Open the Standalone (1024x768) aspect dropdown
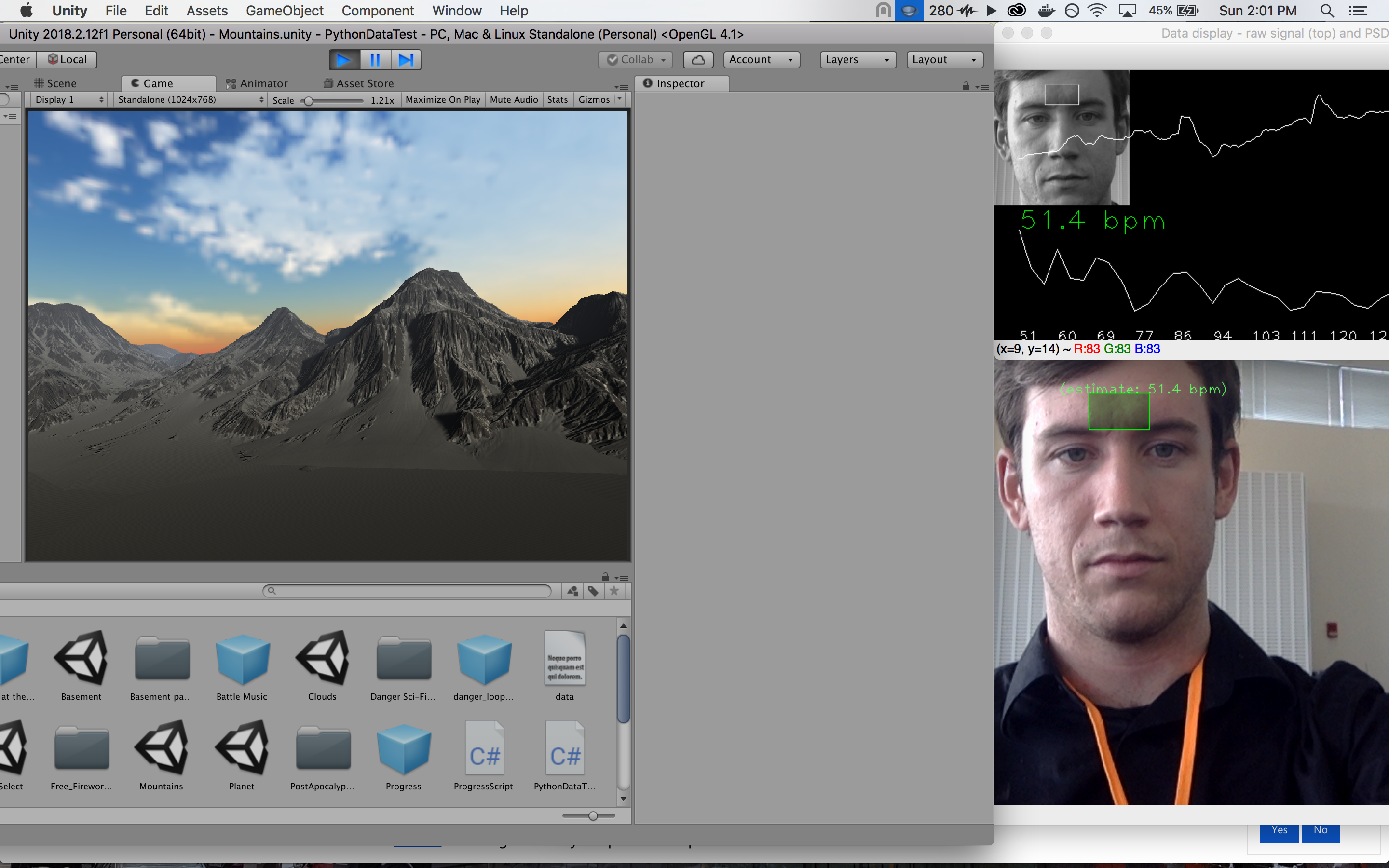 tap(190, 100)
